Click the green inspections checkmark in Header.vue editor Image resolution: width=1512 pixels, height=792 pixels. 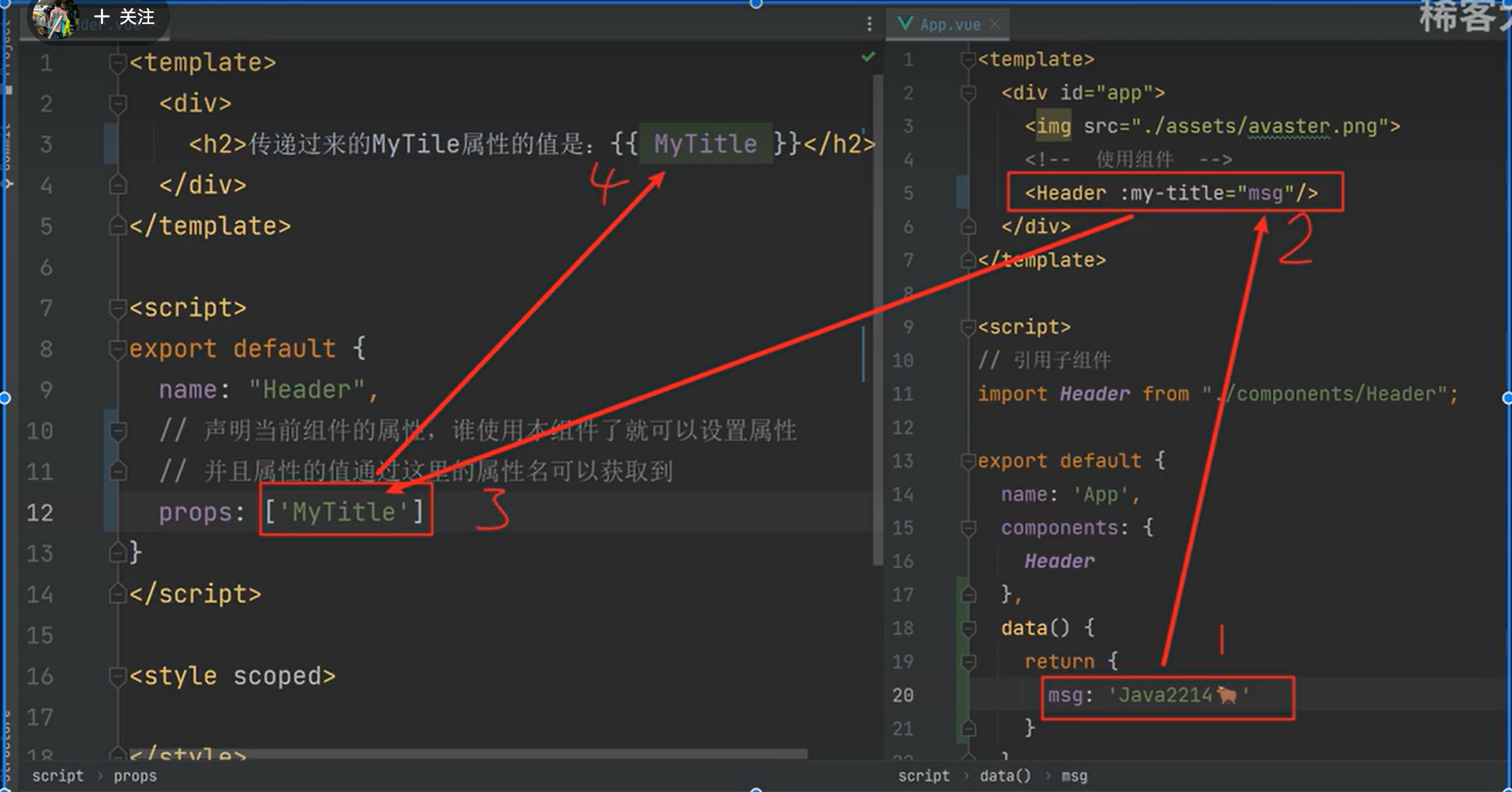pyautogui.click(x=867, y=56)
